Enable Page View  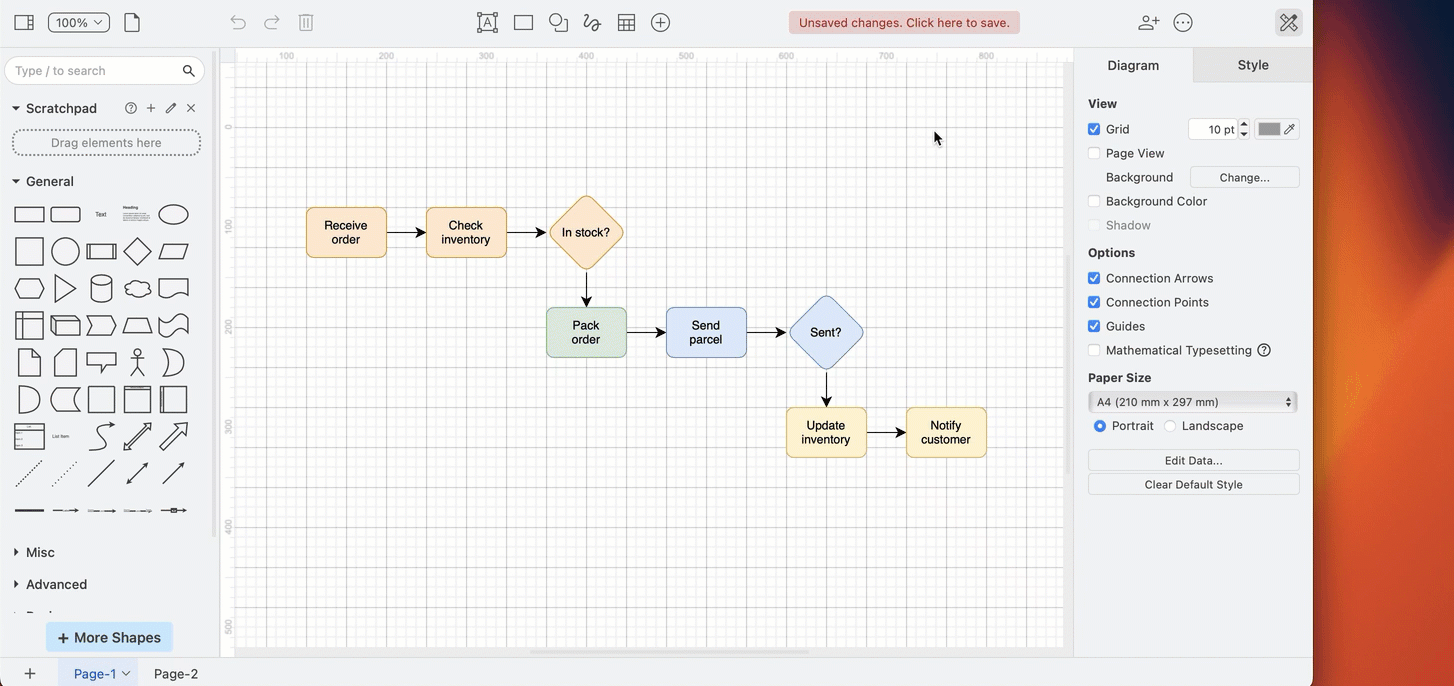tap(1094, 153)
